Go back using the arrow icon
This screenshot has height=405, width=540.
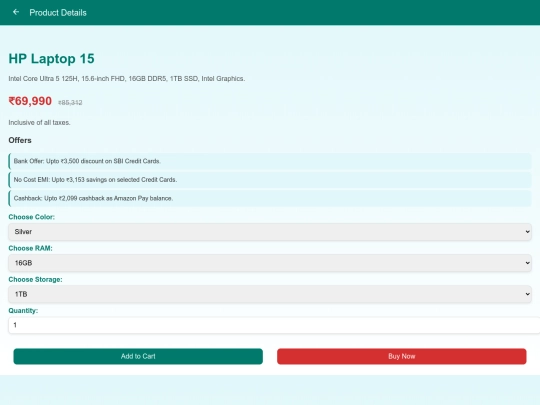(16, 12)
